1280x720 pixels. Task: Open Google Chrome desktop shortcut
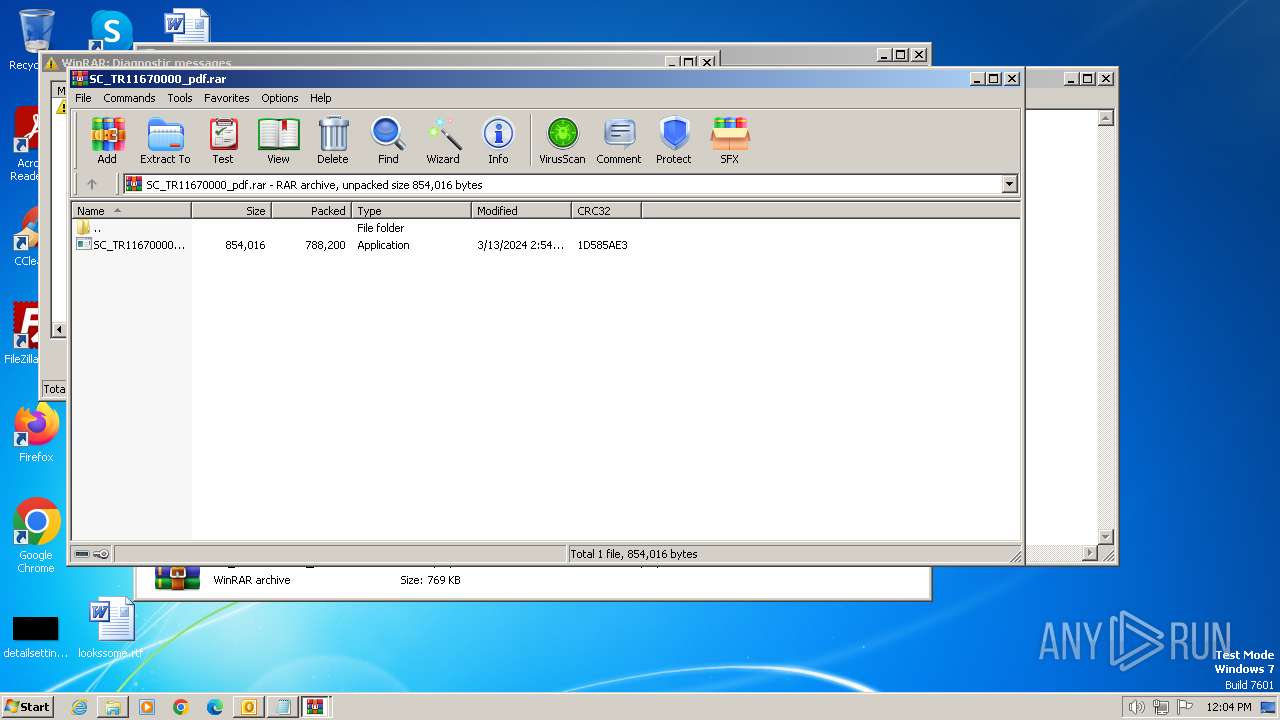pos(36,537)
